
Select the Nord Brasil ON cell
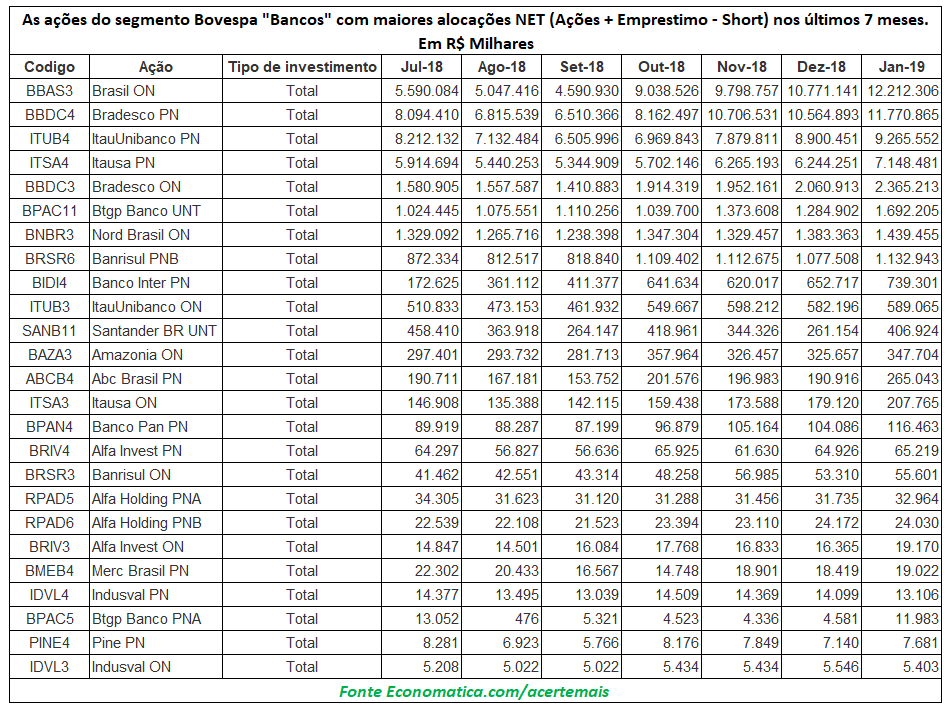pyautogui.click(x=156, y=235)
